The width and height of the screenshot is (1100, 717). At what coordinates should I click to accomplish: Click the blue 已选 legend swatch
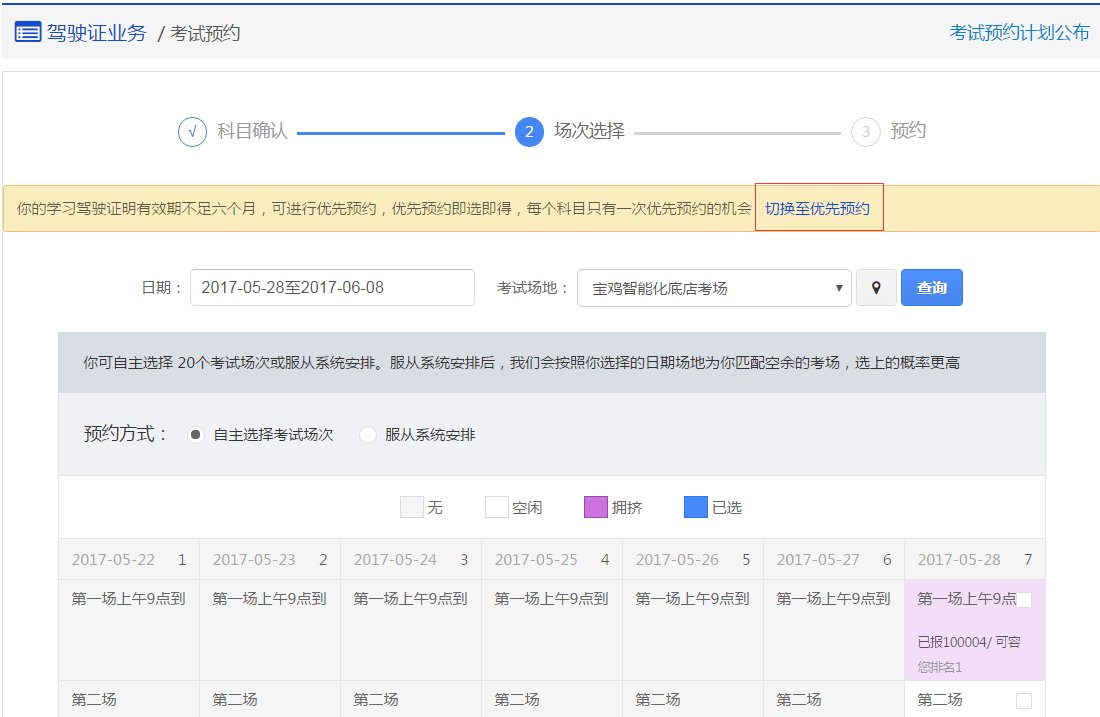pyautogui.click(x=695, y=506)
